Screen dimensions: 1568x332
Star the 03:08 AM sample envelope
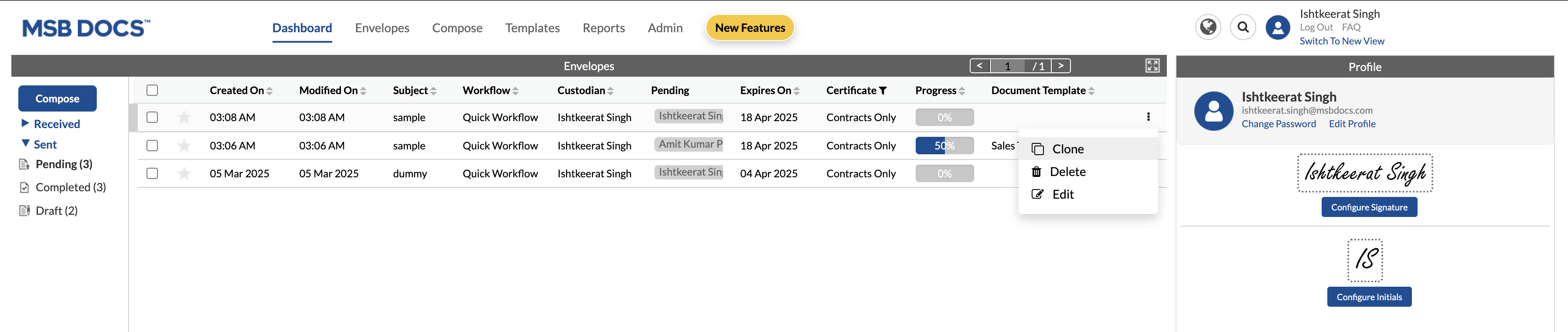tap(184, 117)
